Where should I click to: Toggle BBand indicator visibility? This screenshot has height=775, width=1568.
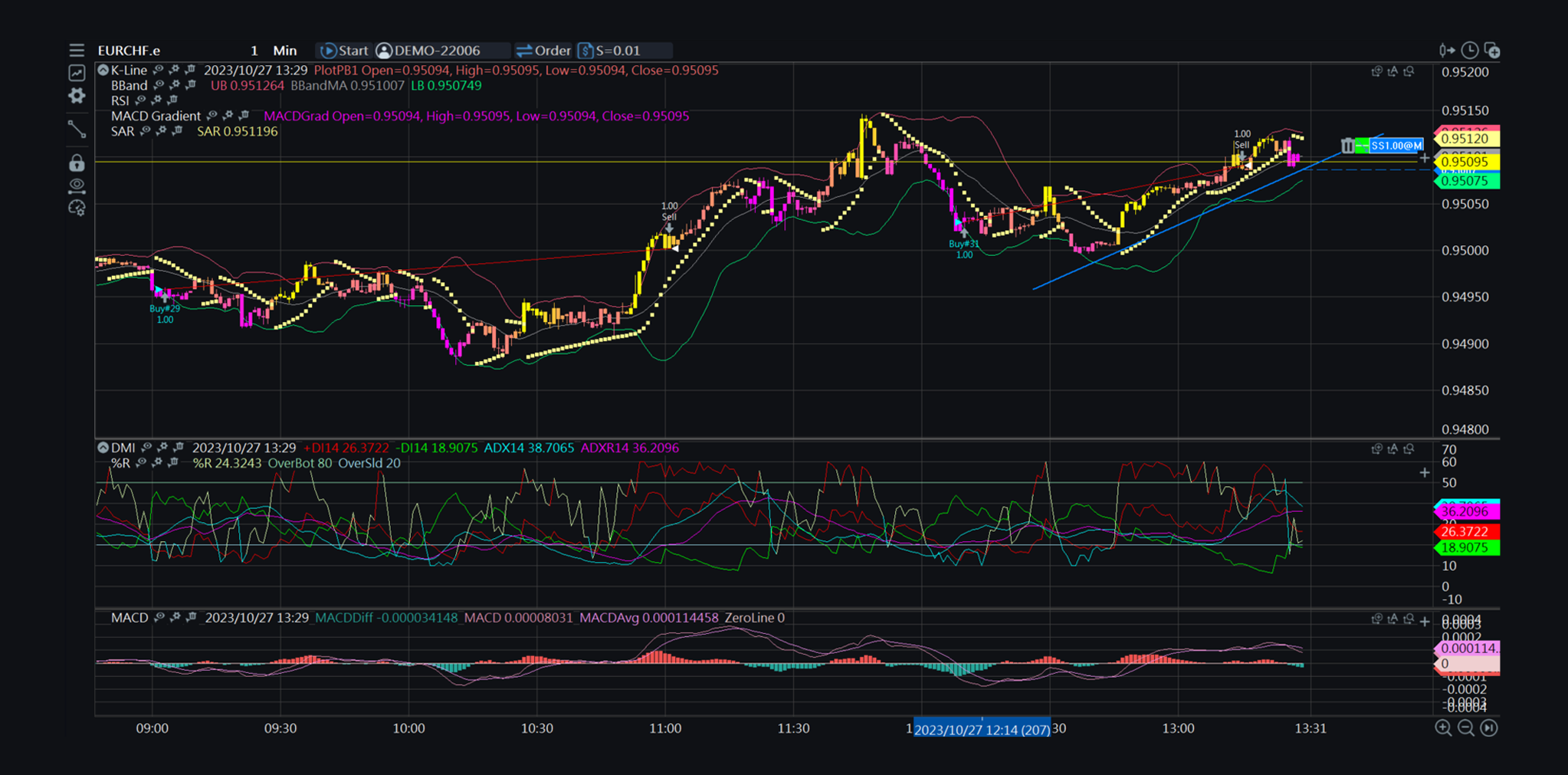point(159,86)
